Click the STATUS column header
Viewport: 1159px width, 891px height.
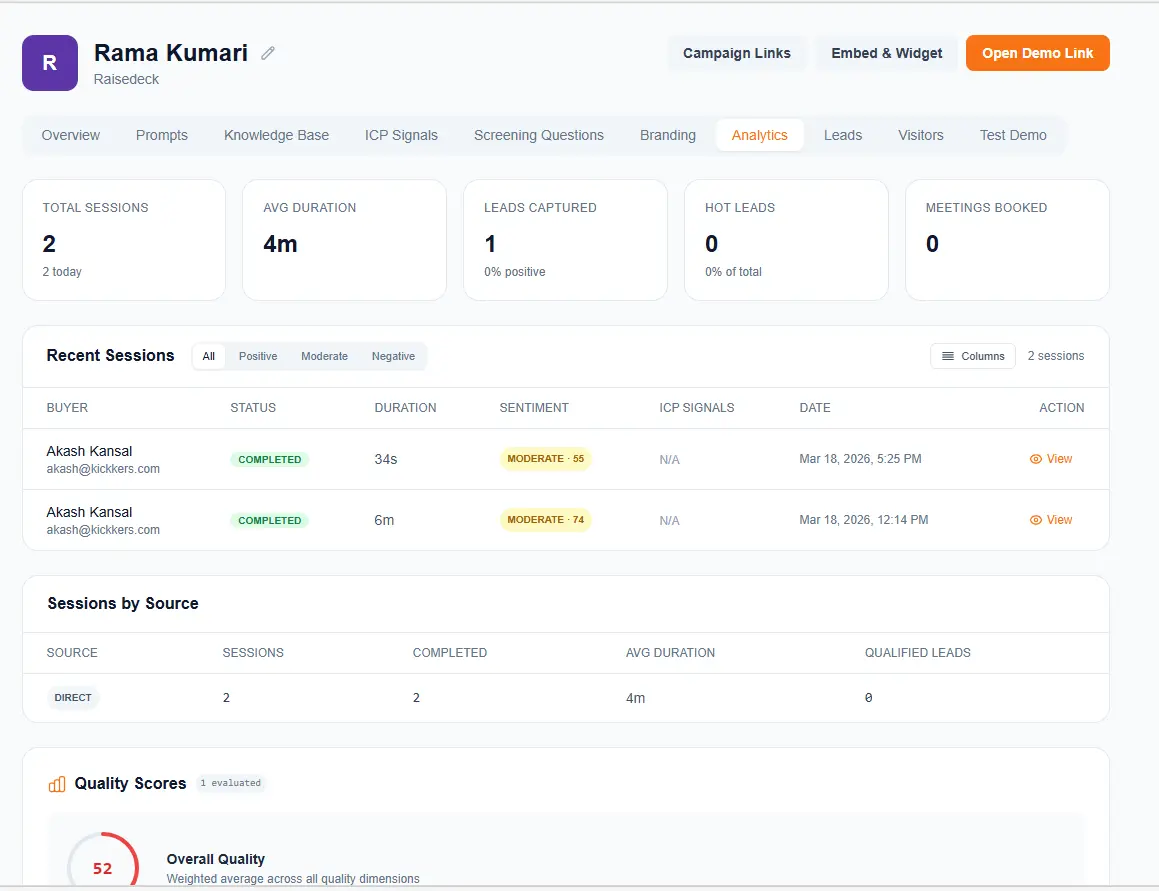[253, 408]
